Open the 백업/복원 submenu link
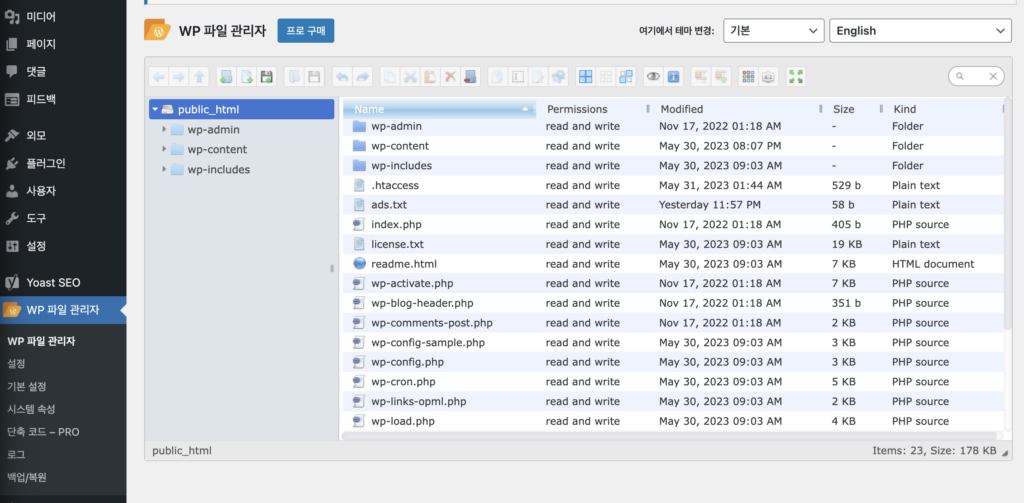1024x503 pixels. pos(27,477)
